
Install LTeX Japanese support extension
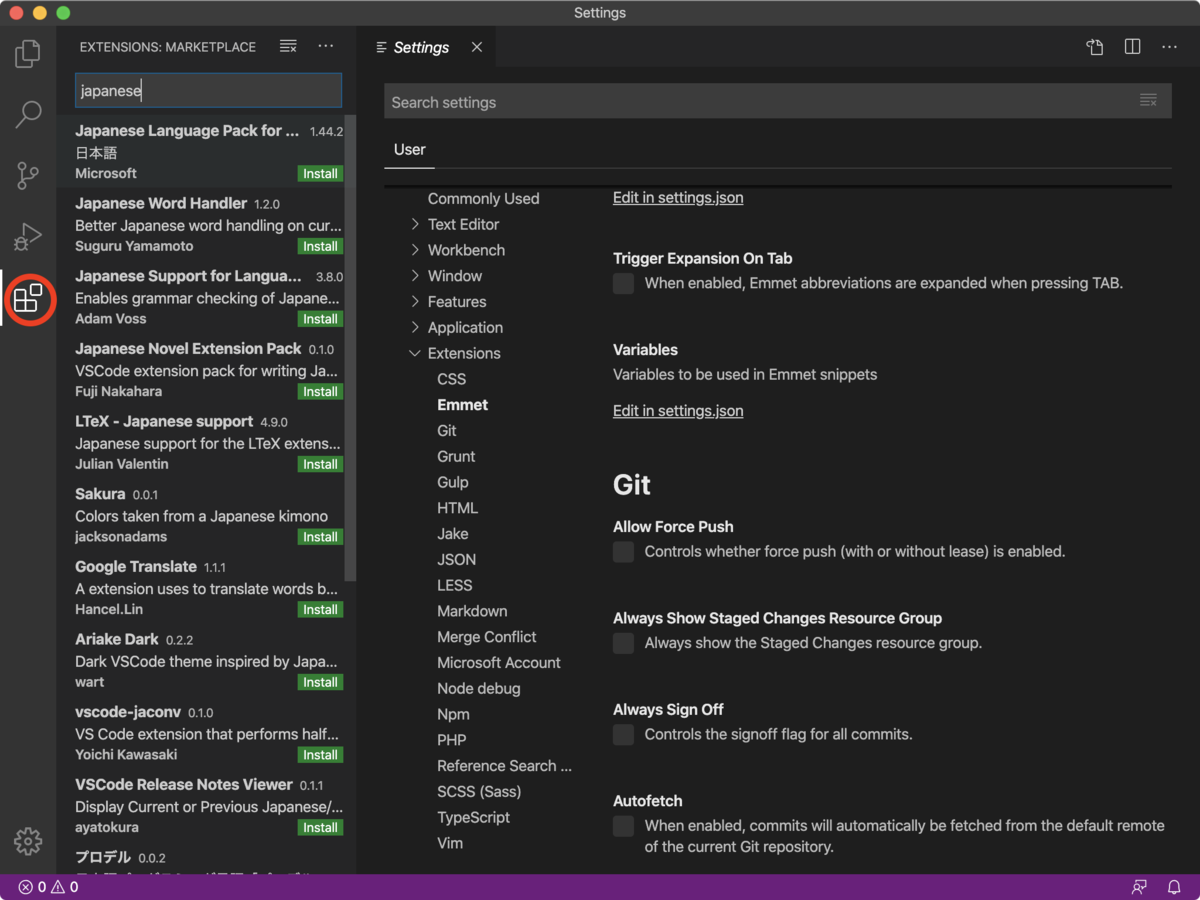[320, 464]
